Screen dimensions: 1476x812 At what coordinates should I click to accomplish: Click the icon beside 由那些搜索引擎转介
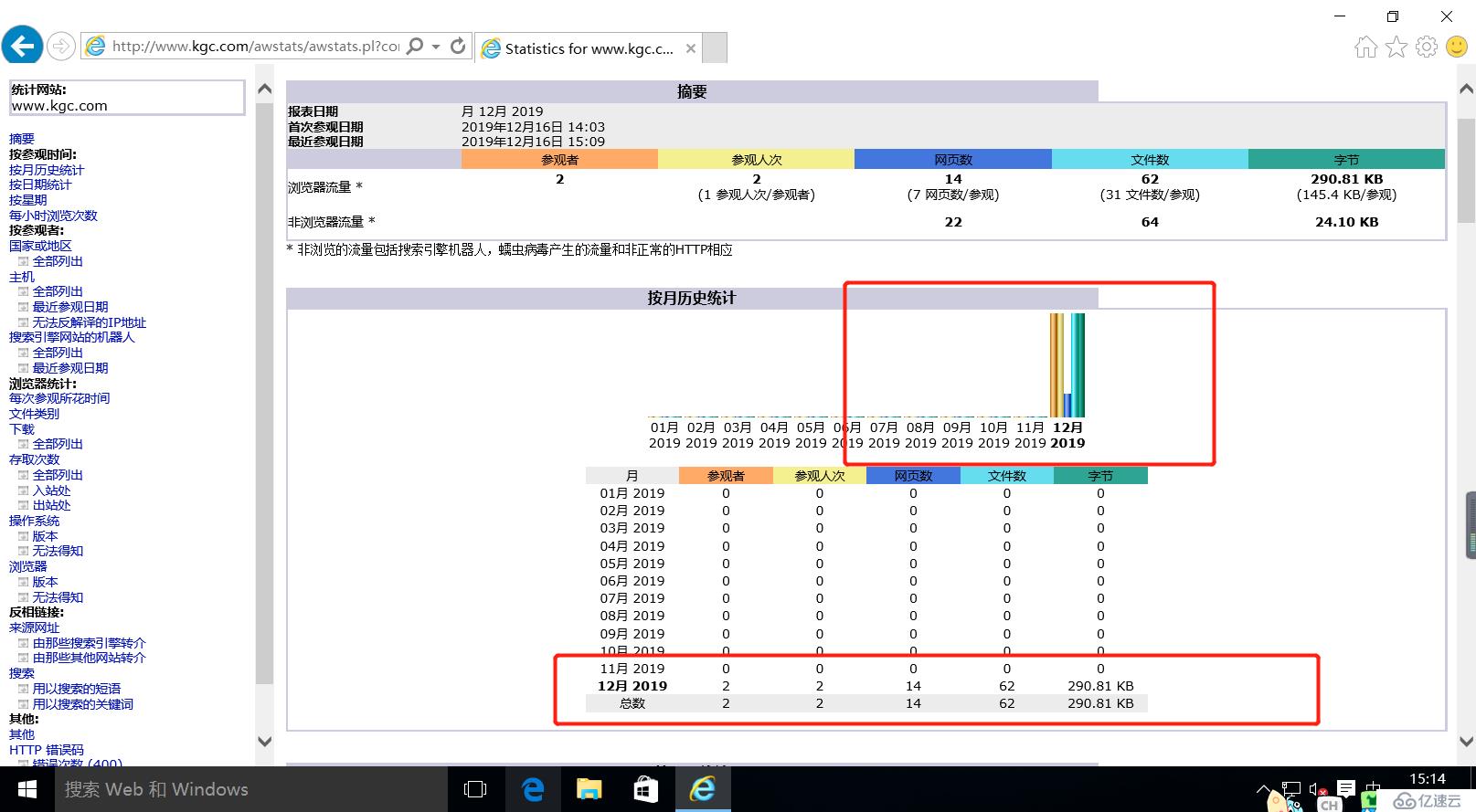[24, 643]
